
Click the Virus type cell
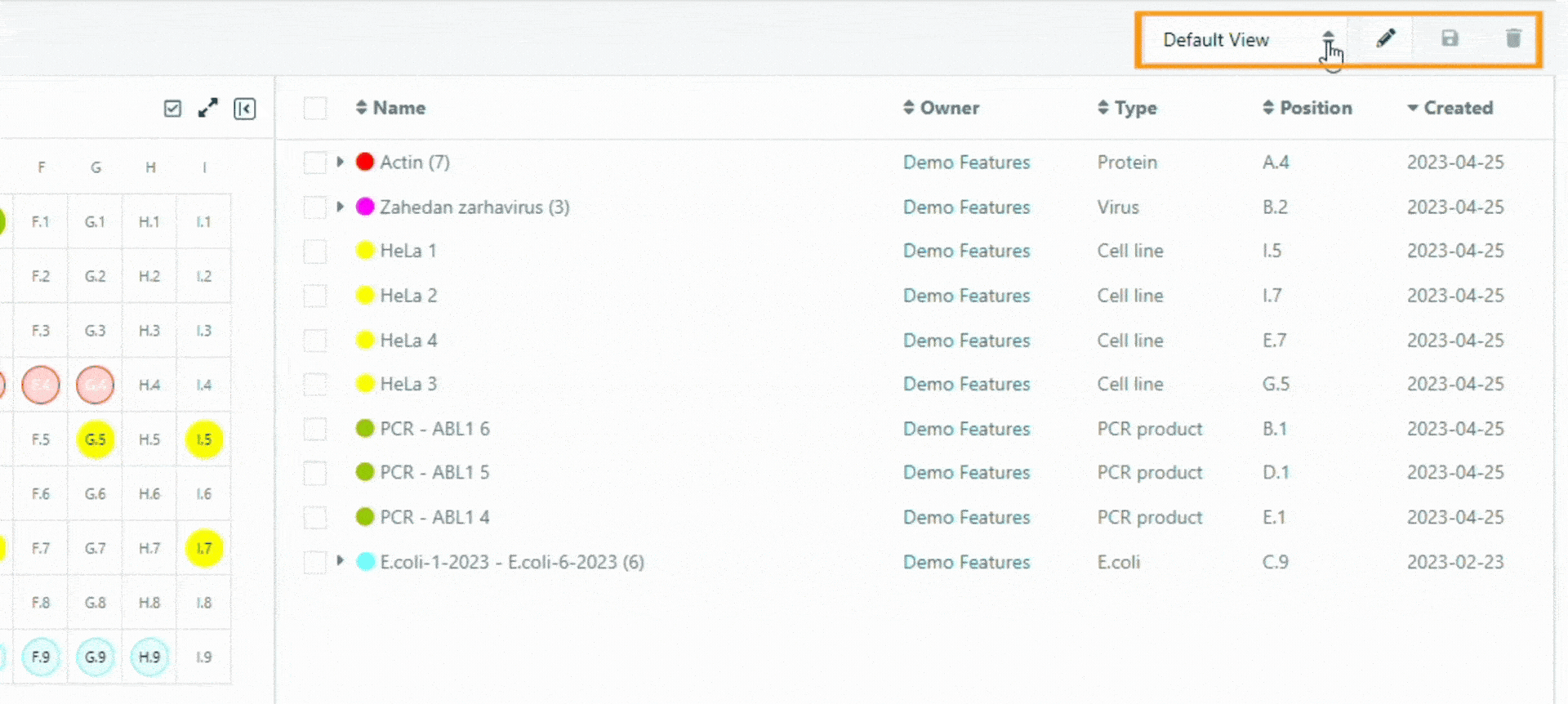click(x=1118, y=207)
